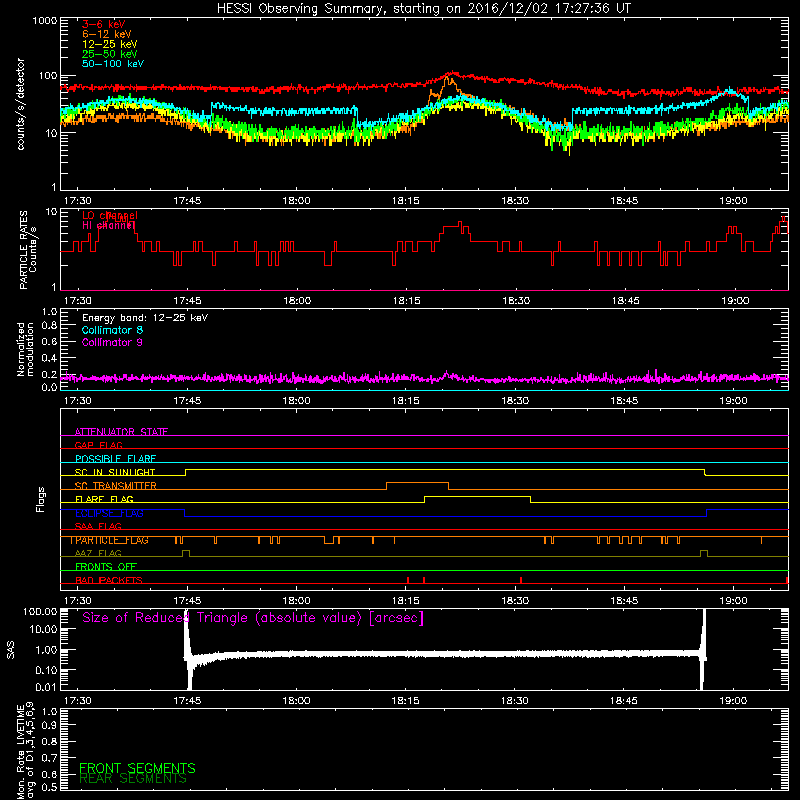Click the raised segment of SC TRANSMITTER line
The width and height of the screenshot is (800, 800).
(417, 483)
